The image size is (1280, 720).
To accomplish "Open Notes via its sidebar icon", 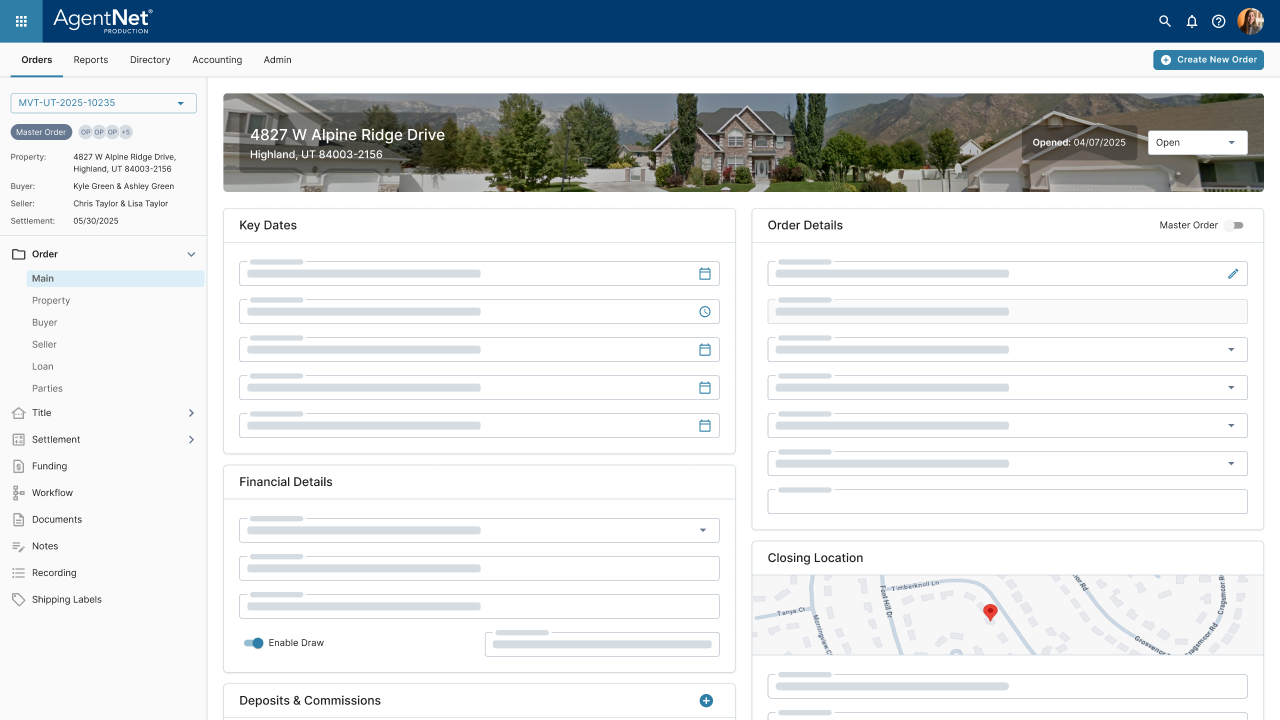I will click(x=19, y=546).
